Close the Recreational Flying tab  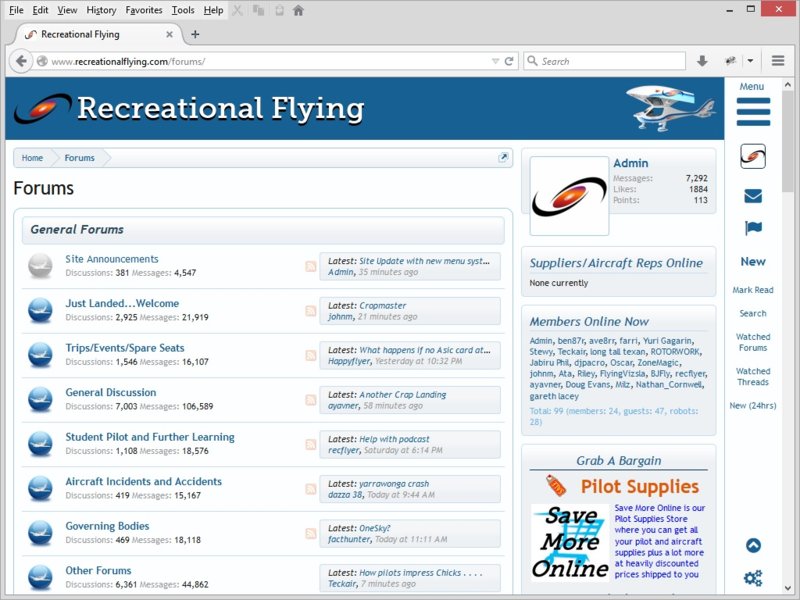169,34
